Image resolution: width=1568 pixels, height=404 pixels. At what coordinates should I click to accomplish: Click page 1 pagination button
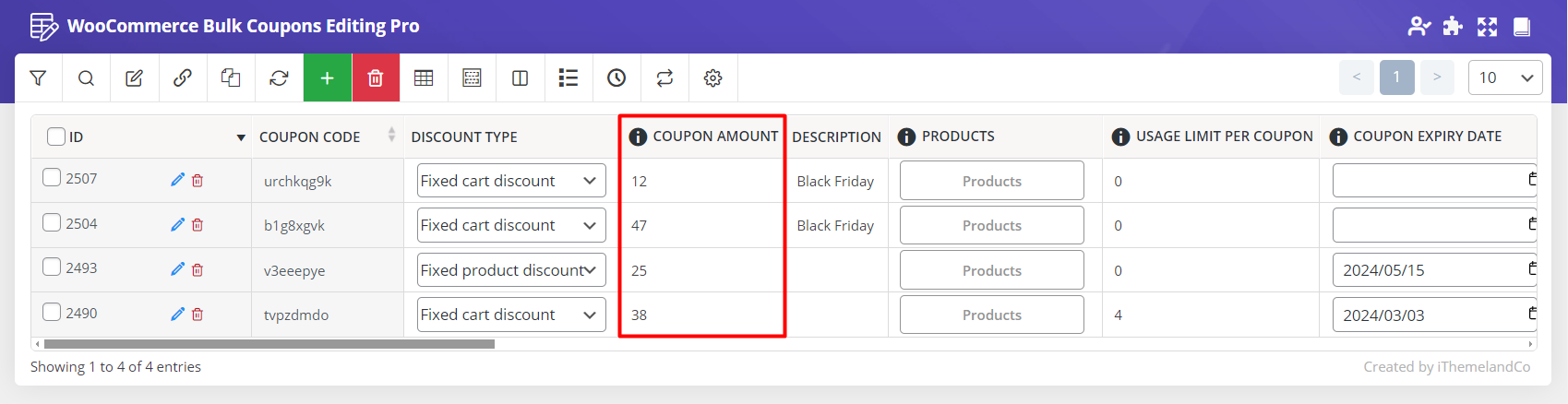coord(1396,77)
